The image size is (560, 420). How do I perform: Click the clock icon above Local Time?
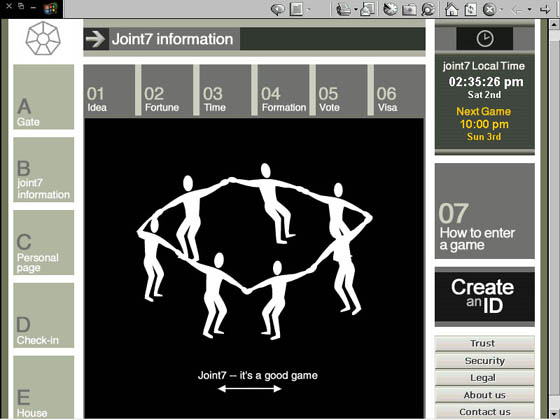click(x=485, y=38)
